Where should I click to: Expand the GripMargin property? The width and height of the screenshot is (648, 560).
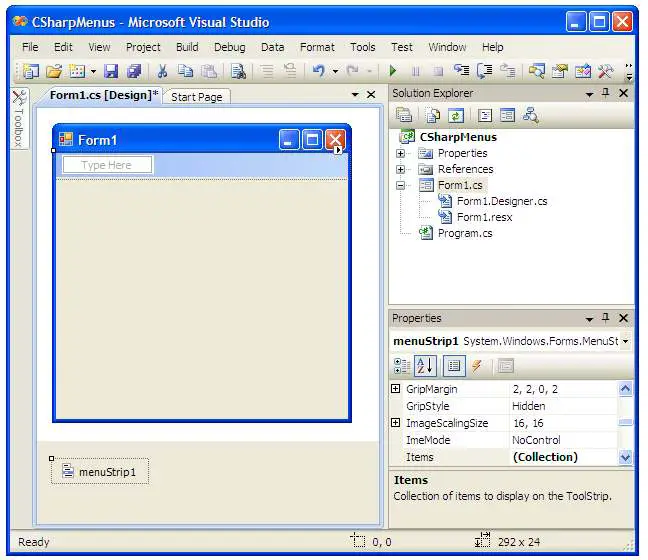pyautogui.click(x=396, y=389)
